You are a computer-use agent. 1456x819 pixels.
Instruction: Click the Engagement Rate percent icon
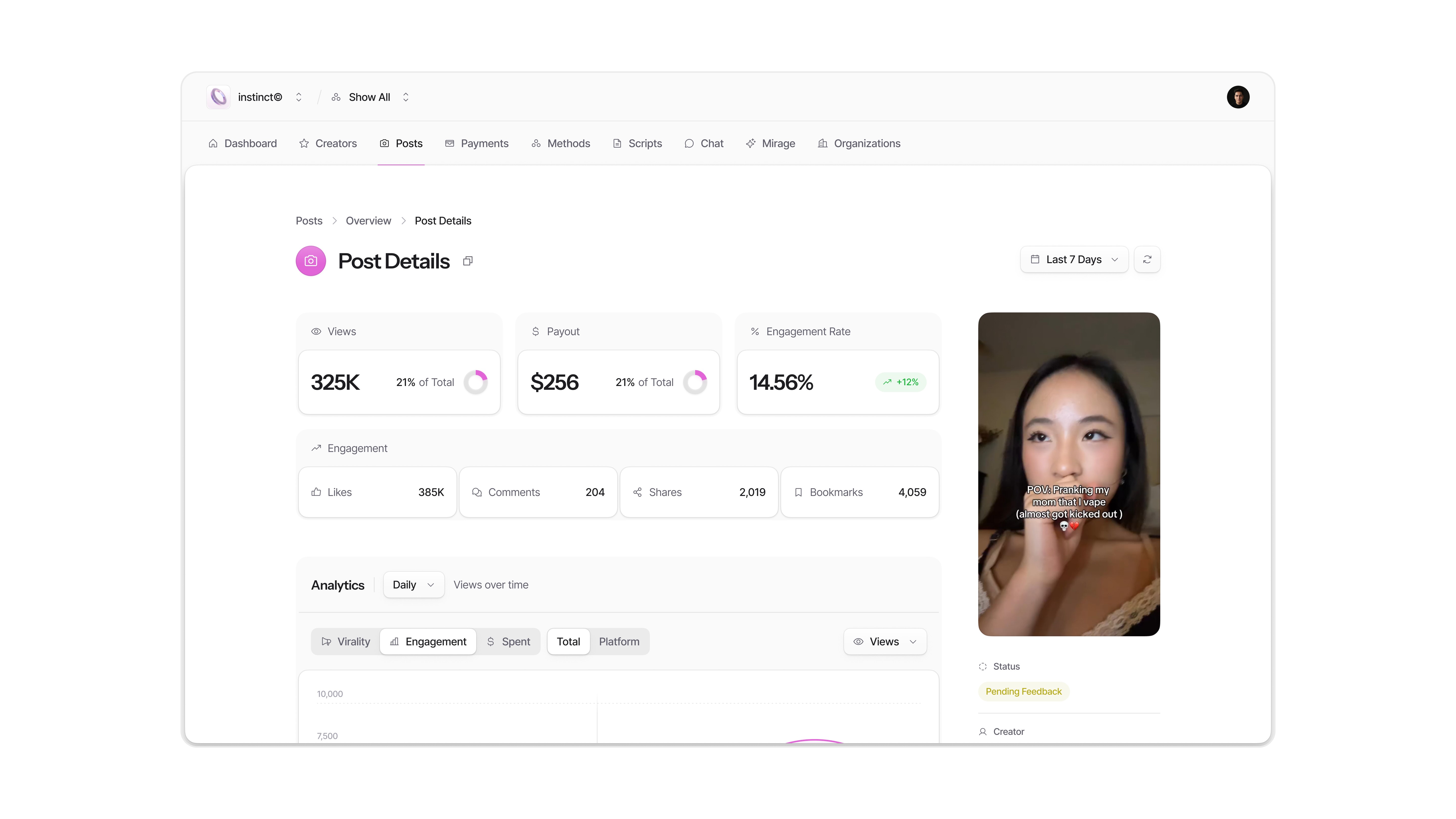(x=755, y=332)
